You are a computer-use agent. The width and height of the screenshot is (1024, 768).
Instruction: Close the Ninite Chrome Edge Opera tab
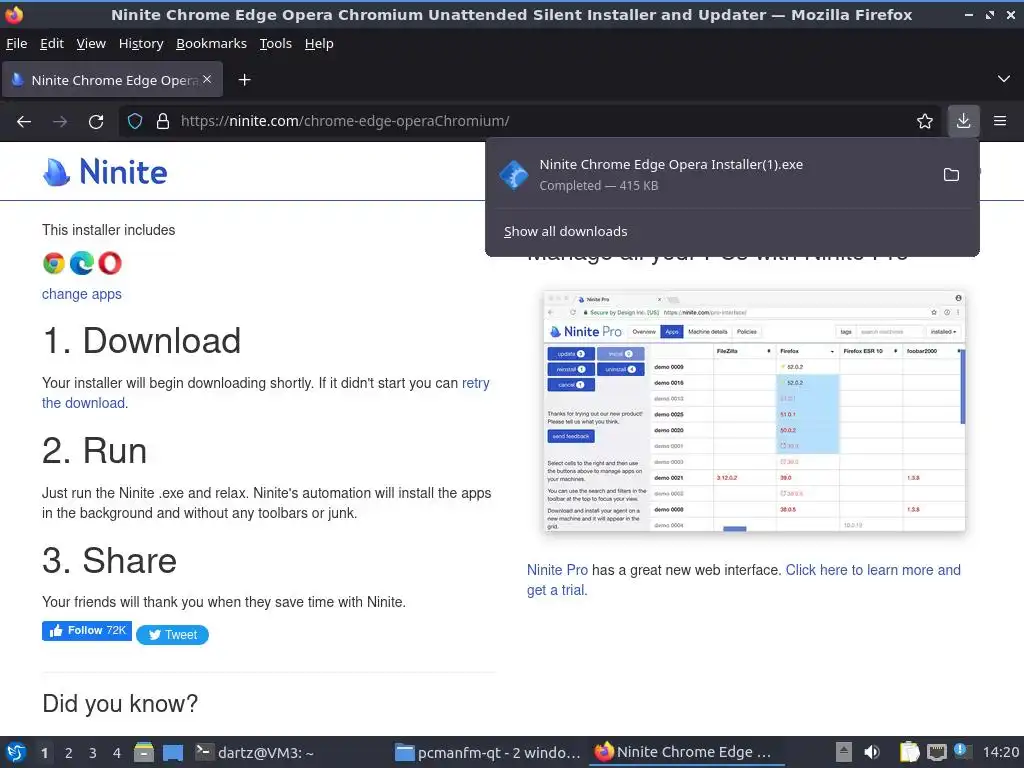pos(207,79)
